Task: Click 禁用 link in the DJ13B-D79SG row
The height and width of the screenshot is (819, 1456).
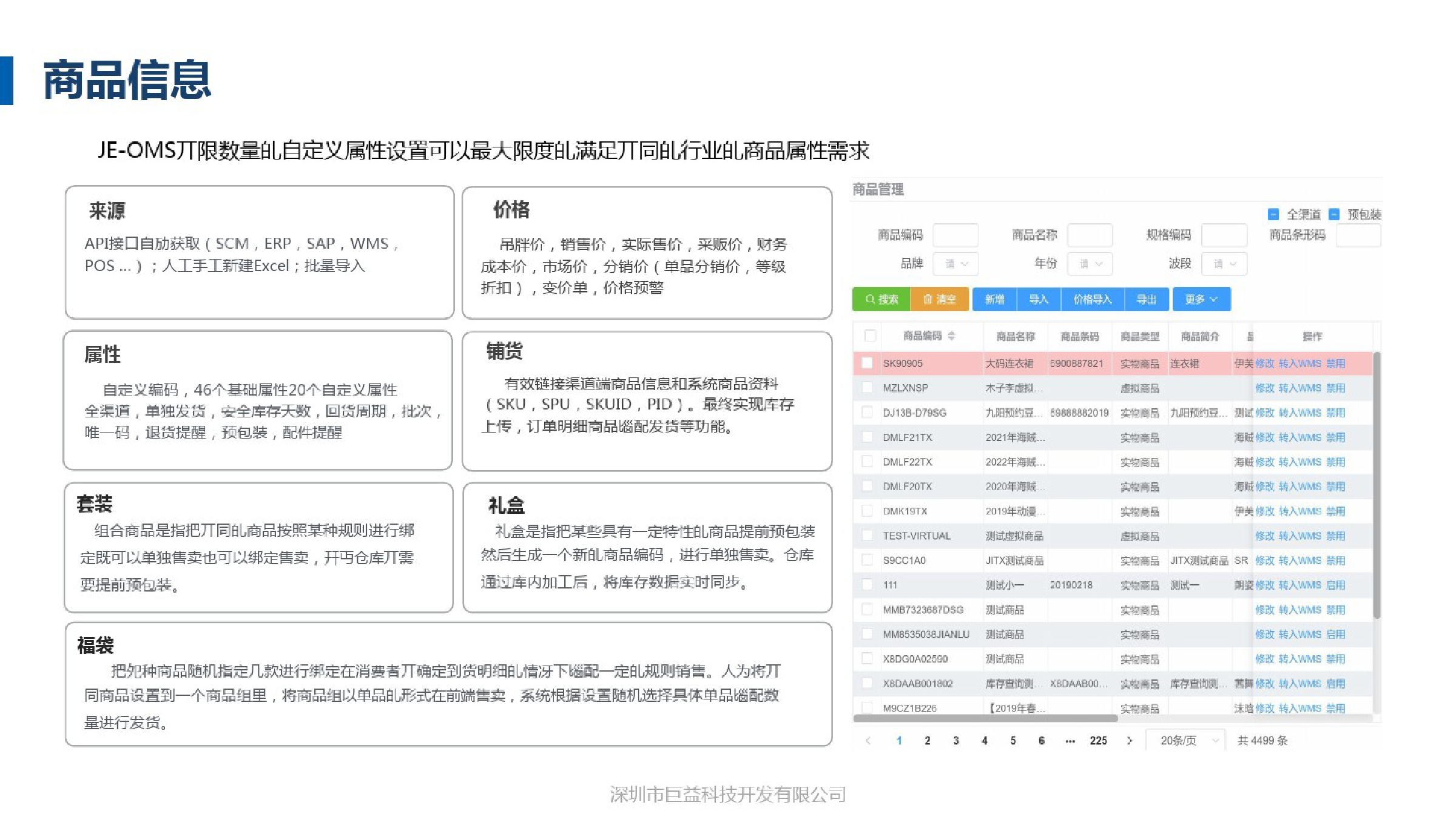Action: (1335, 413)
